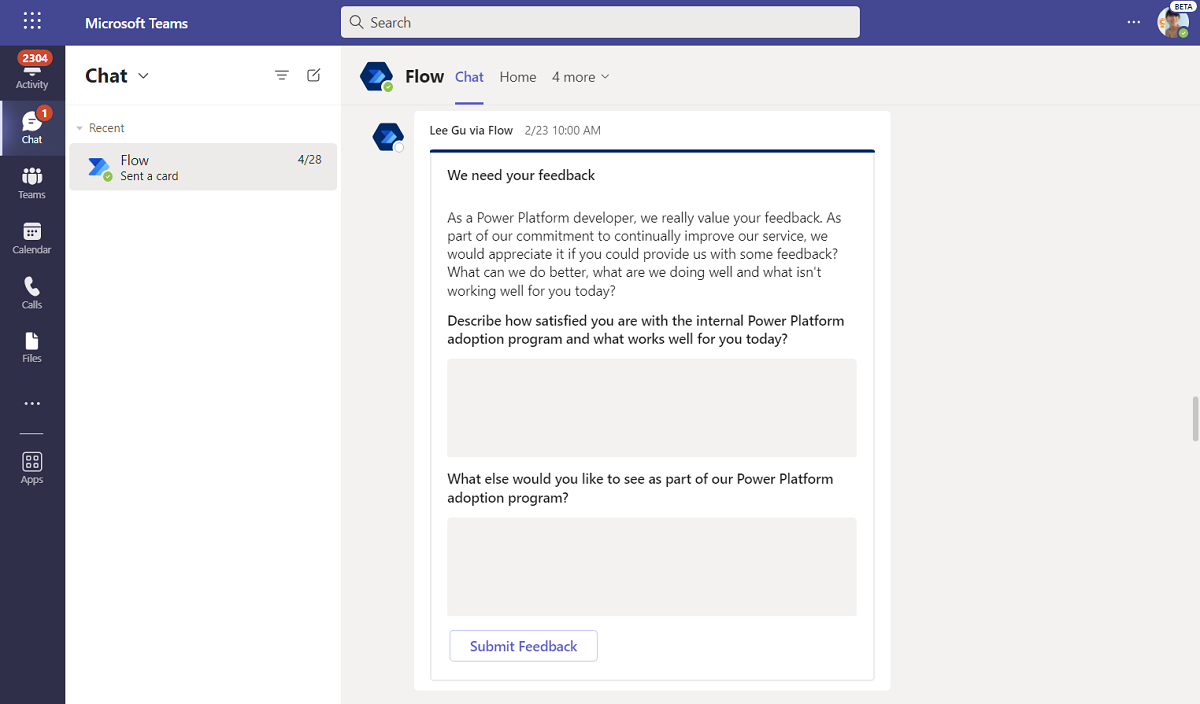Image resolution: width=1200 pixels, height=704 pixels.
Task: Click the 2/23 10:00 AM timestamp
Action: [563, 130]
